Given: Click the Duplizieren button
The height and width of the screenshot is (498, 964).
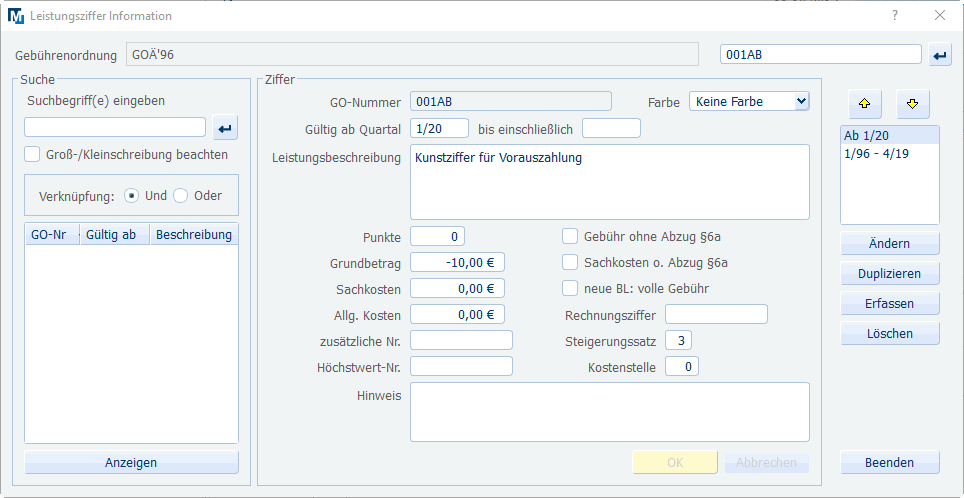Looking at the screenshot, I should click(x=890, y=274).
